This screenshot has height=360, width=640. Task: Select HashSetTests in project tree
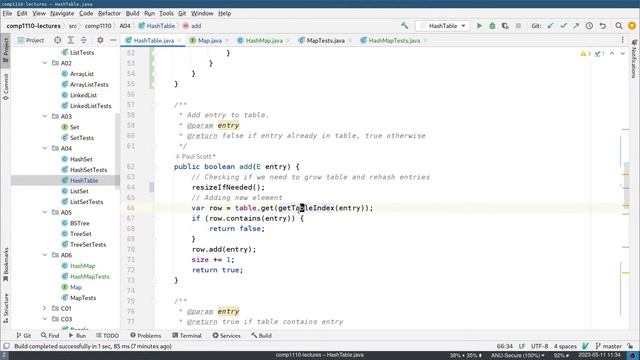coord(88,170)
